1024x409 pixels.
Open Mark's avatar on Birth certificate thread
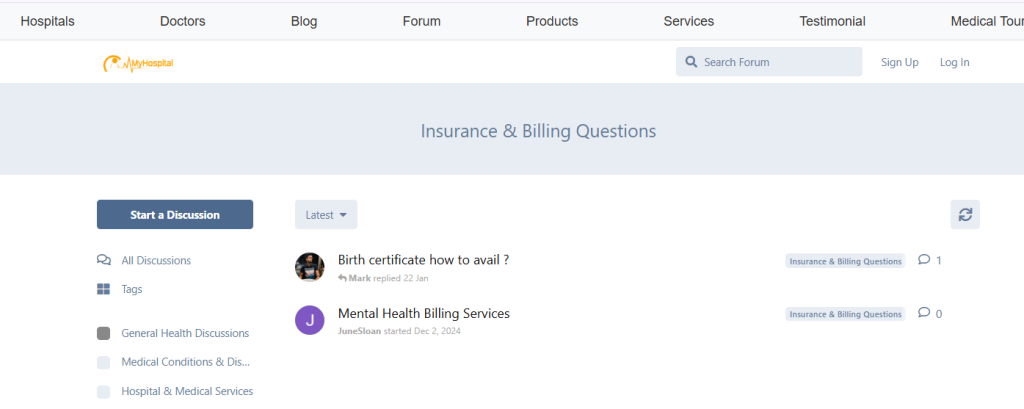coord(310,267)
